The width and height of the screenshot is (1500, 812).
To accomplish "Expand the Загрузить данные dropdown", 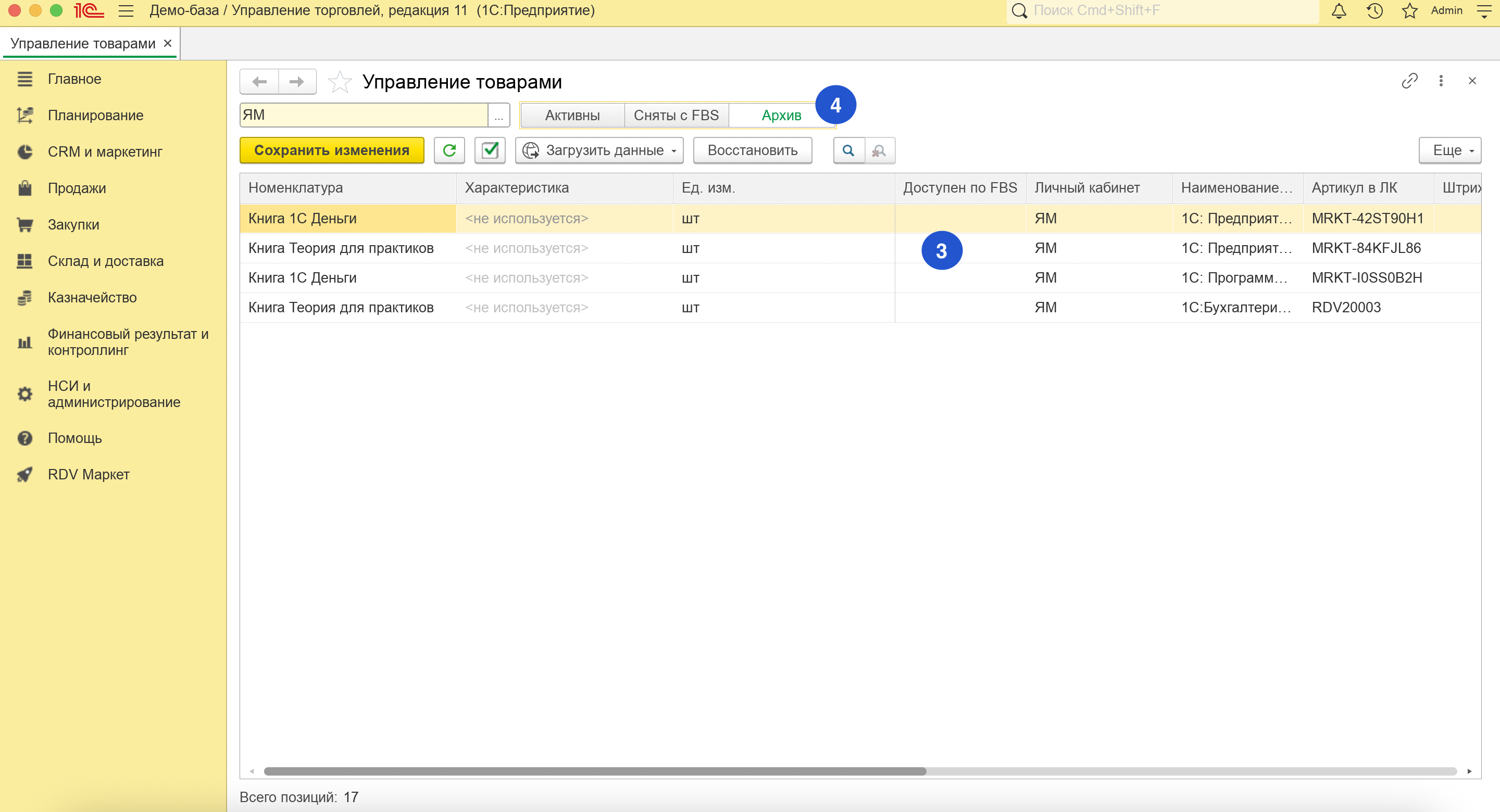I will pyautogui.click(x=599, y=151).
